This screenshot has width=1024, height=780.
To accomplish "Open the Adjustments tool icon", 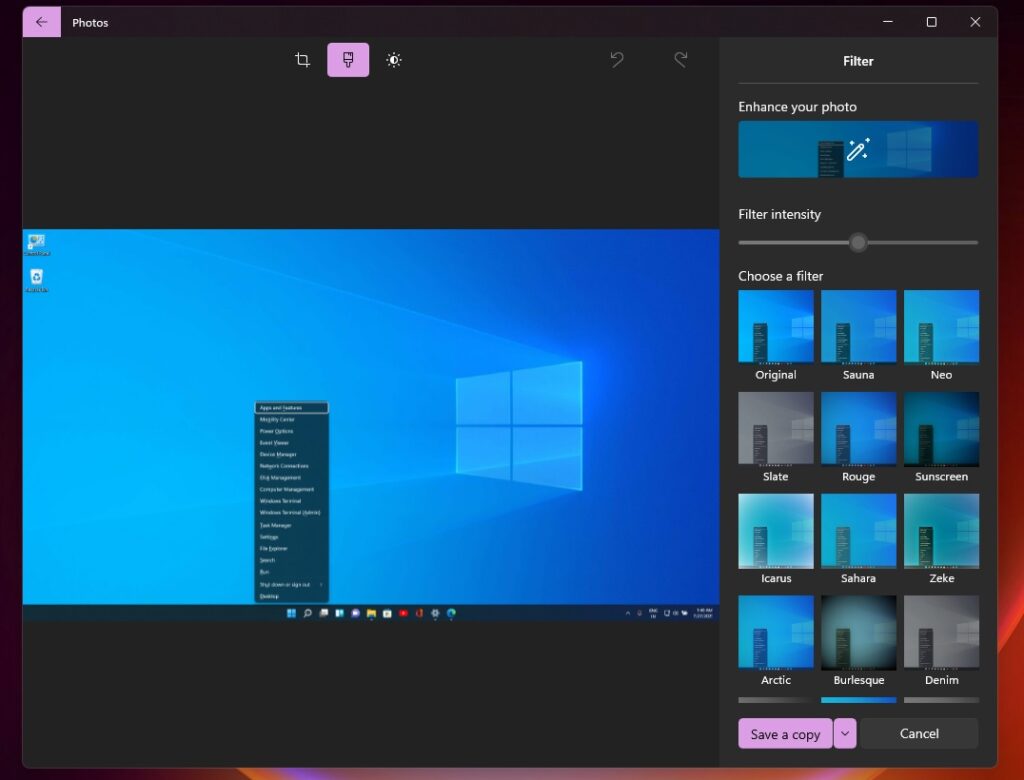I will pos(394,60).
